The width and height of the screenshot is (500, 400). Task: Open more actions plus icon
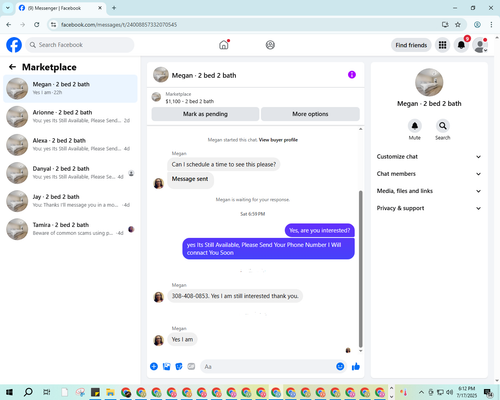click(x=154, y=367)
